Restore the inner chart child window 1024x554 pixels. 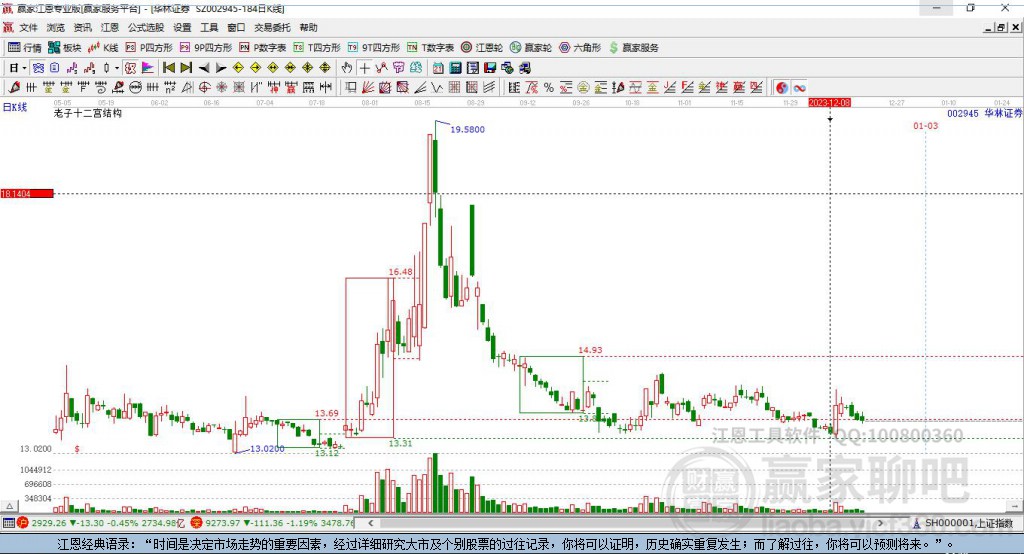1001,27
